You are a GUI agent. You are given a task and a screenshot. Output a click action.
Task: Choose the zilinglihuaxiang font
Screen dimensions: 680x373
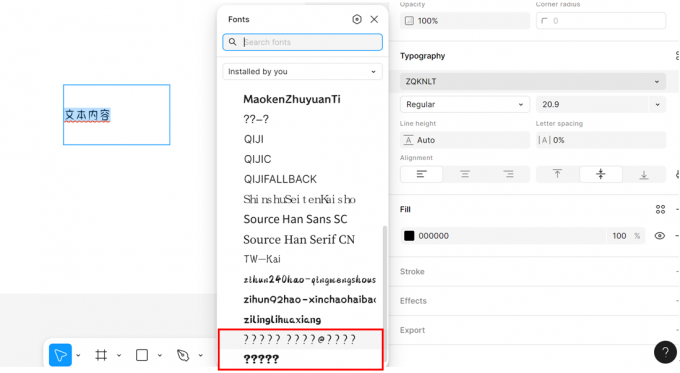(x=282, y=320)
